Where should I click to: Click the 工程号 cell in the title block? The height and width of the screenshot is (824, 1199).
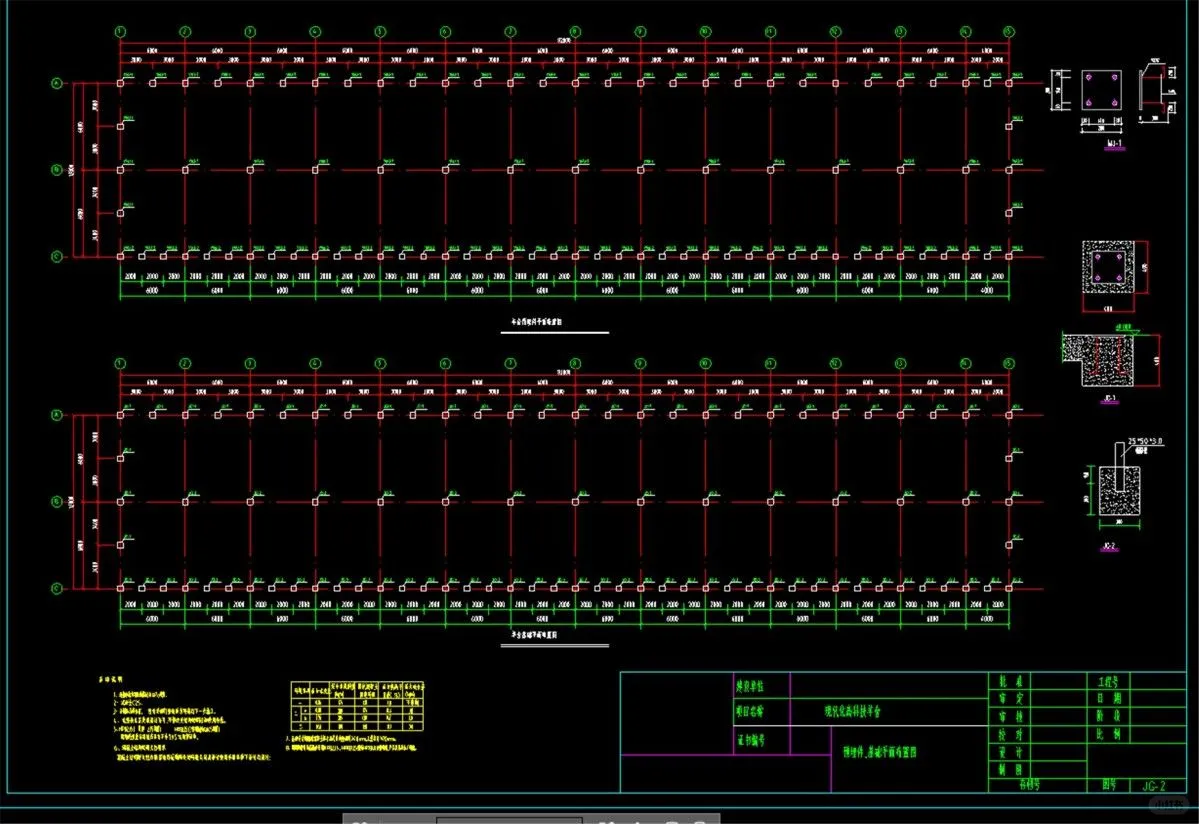(1108, 681)
